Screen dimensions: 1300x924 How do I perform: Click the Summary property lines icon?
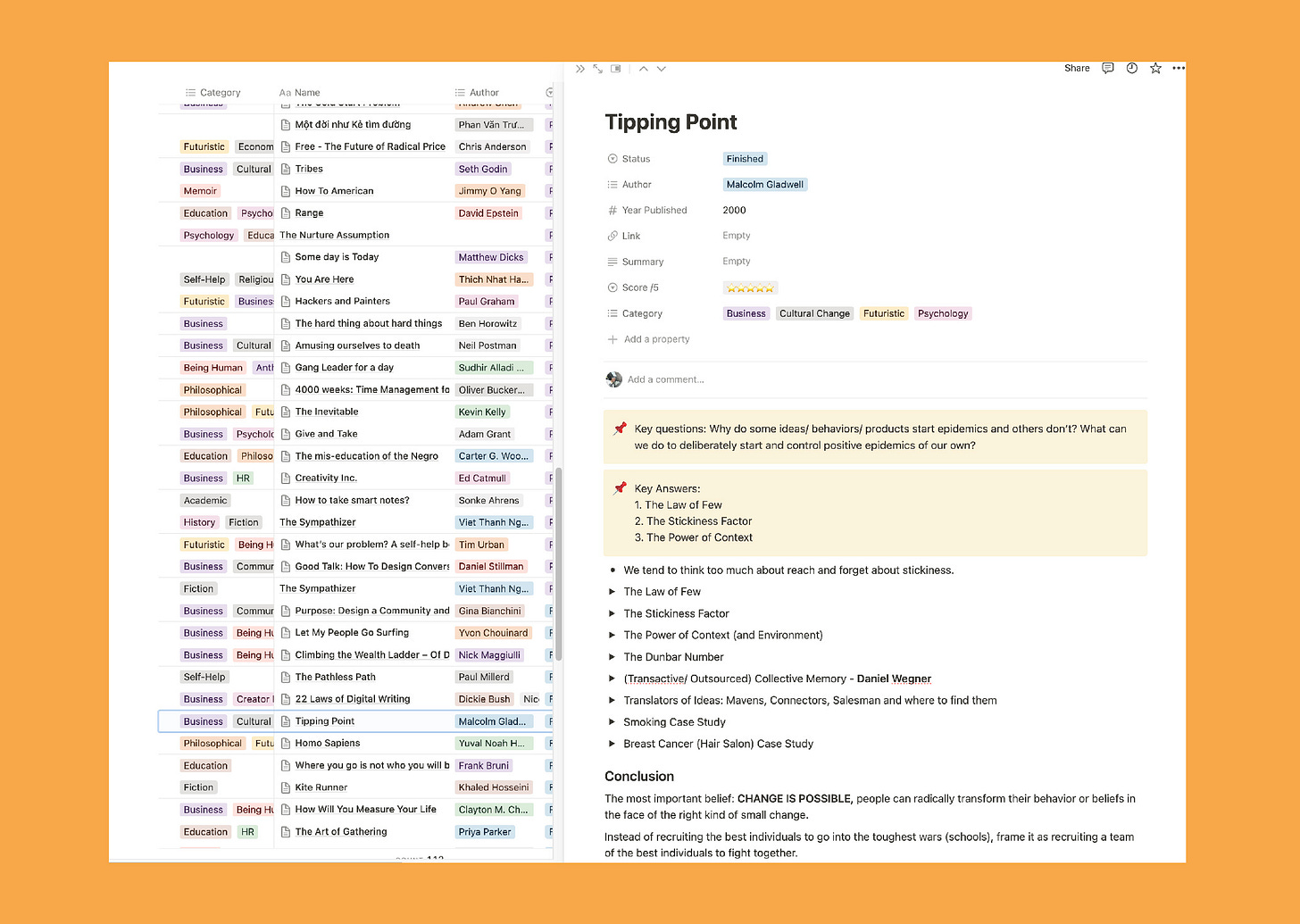click(x=612, y=262)
